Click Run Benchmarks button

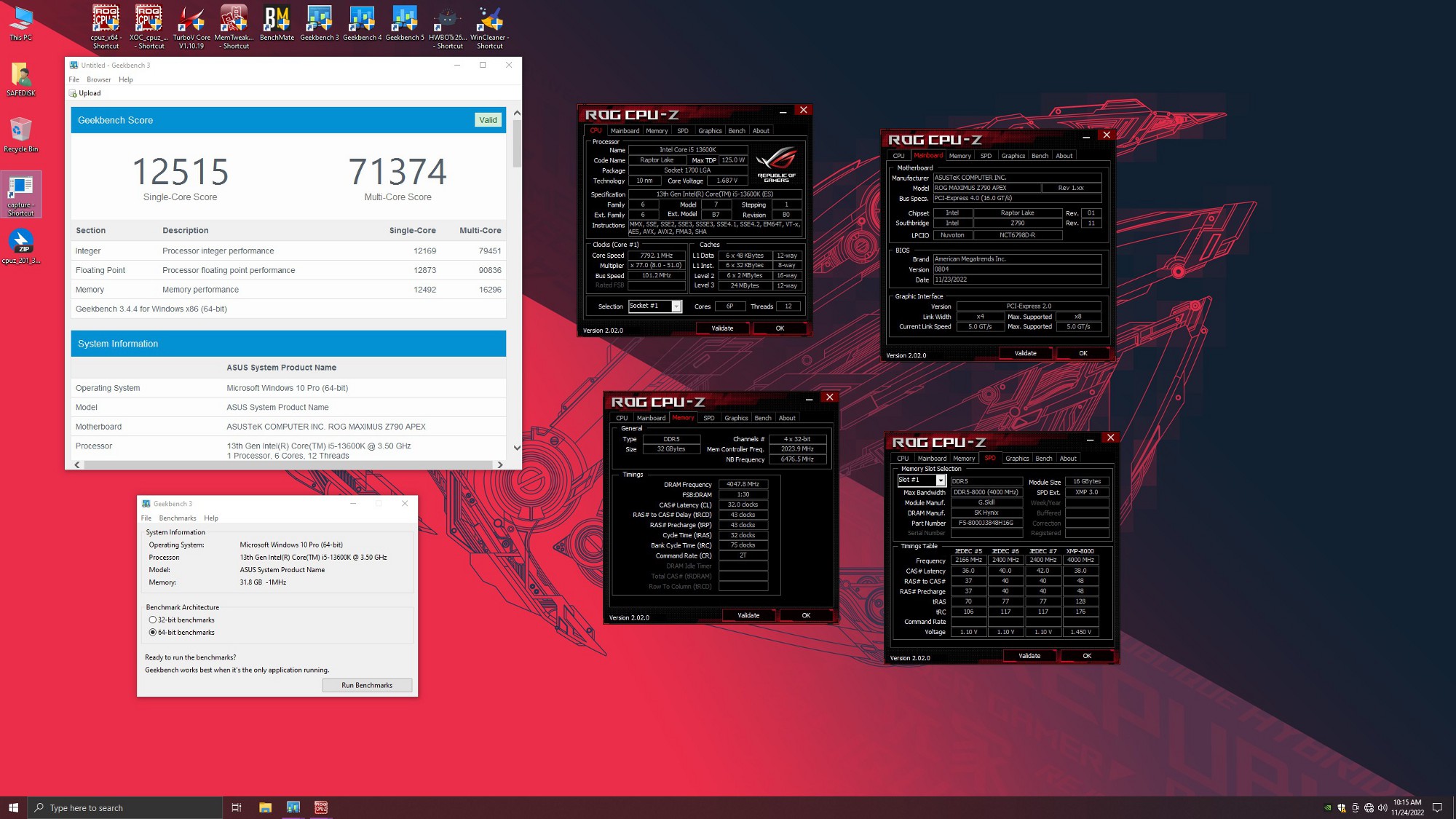(x=367, y=686)
